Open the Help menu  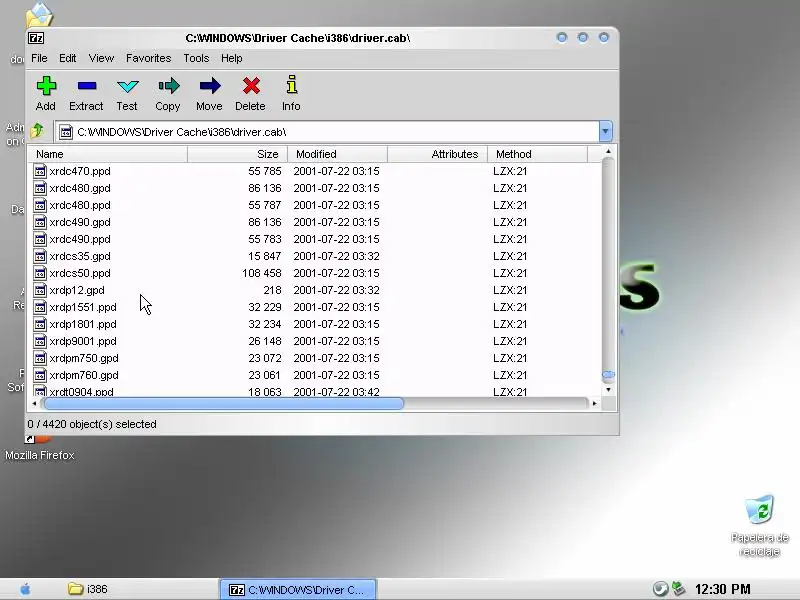click(232, 58)
